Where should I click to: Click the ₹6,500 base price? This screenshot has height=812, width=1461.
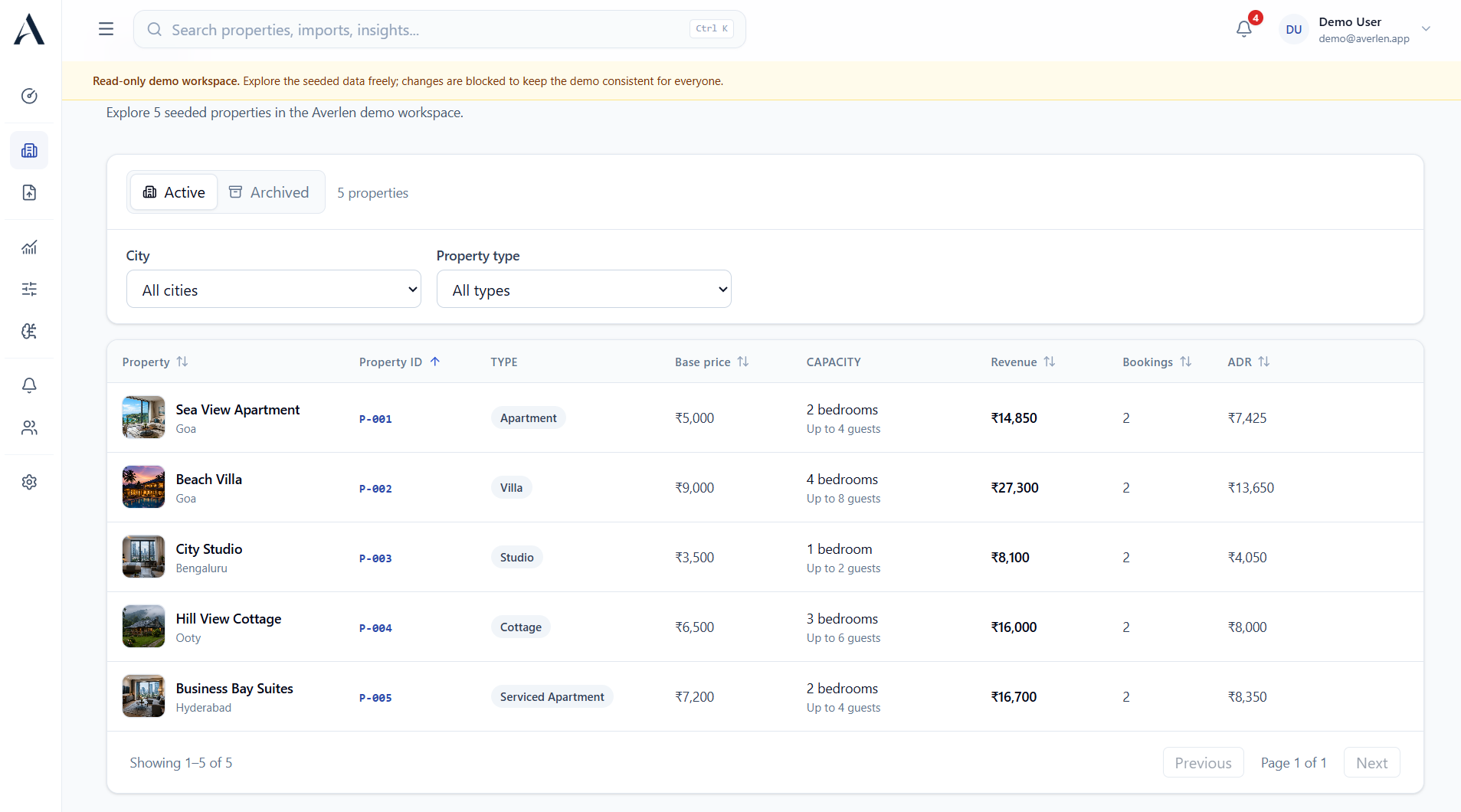pos(694,627)
